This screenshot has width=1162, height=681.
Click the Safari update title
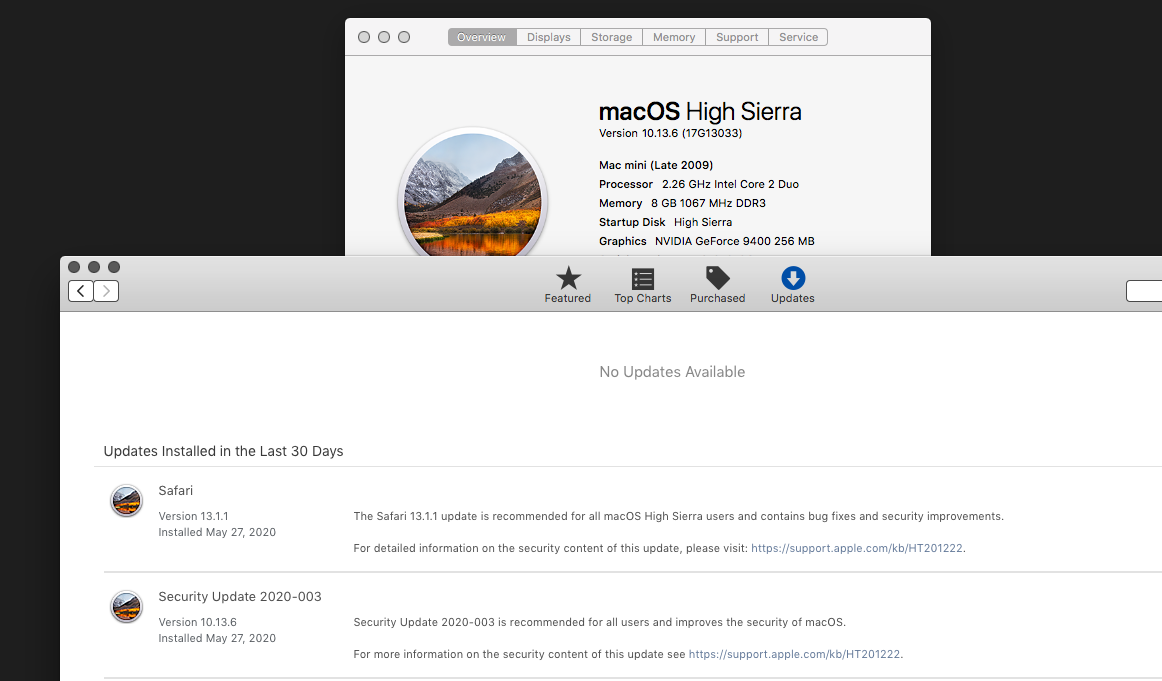click(176, 491)
